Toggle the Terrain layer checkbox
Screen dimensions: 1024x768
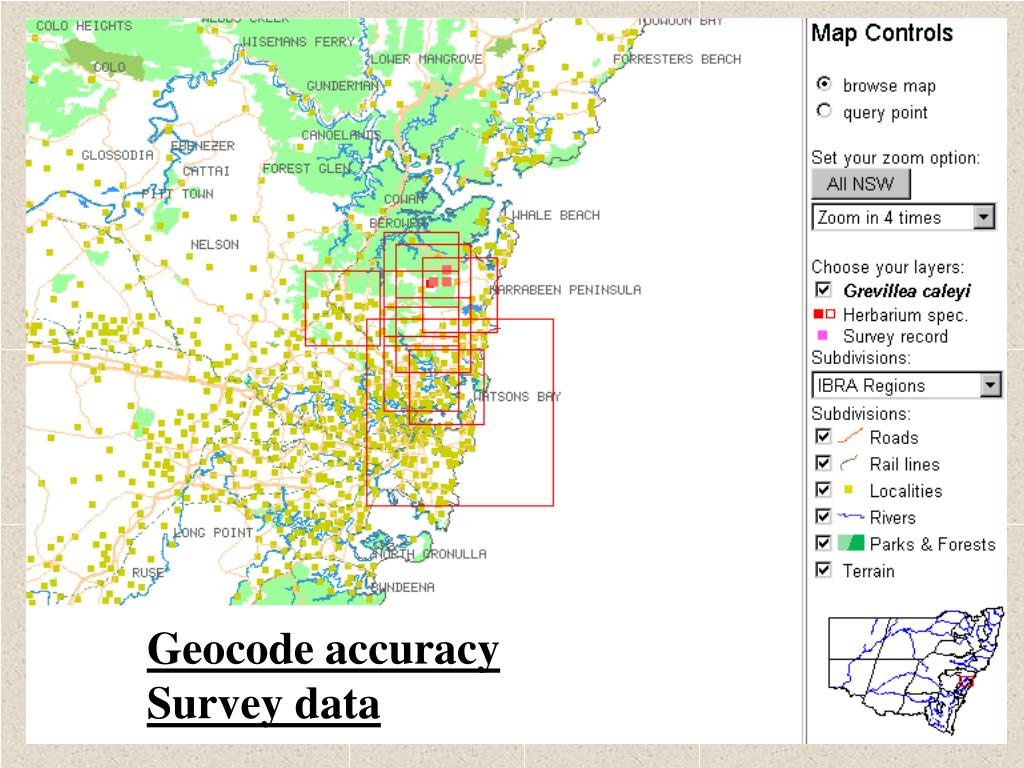pos(824,570)
